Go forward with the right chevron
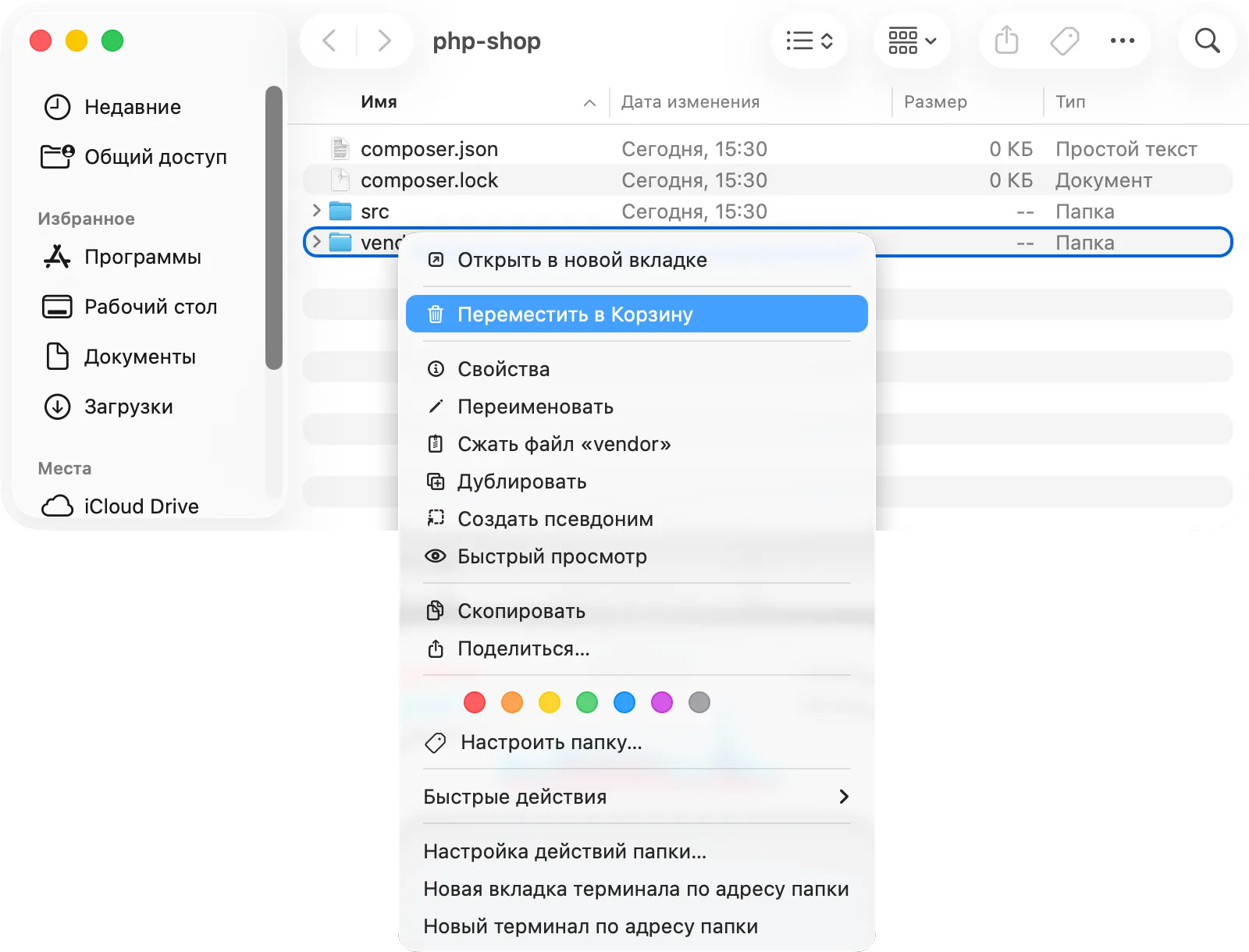 tap(384, 41)
